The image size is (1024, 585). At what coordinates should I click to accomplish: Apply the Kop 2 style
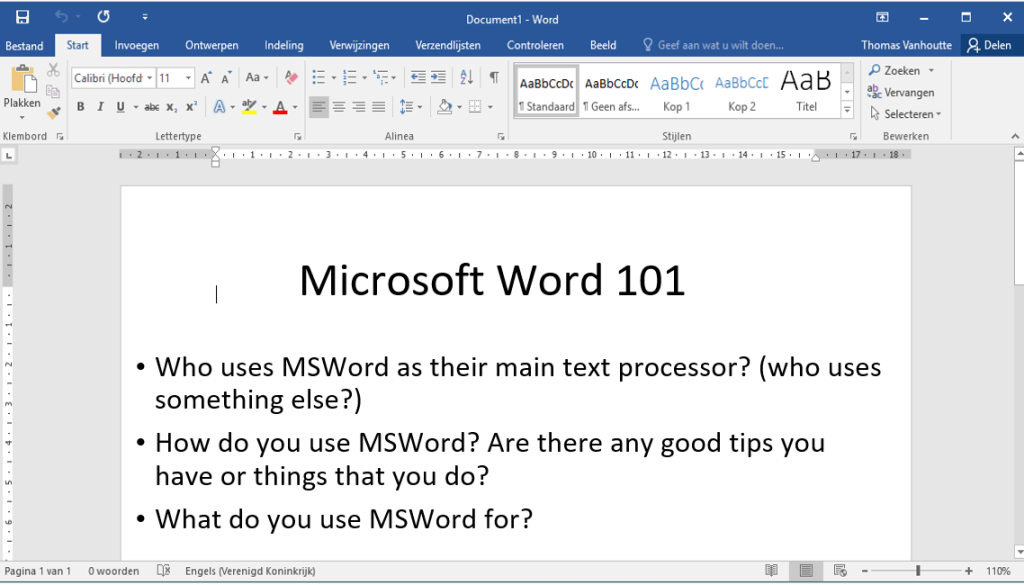coord(742,91)
